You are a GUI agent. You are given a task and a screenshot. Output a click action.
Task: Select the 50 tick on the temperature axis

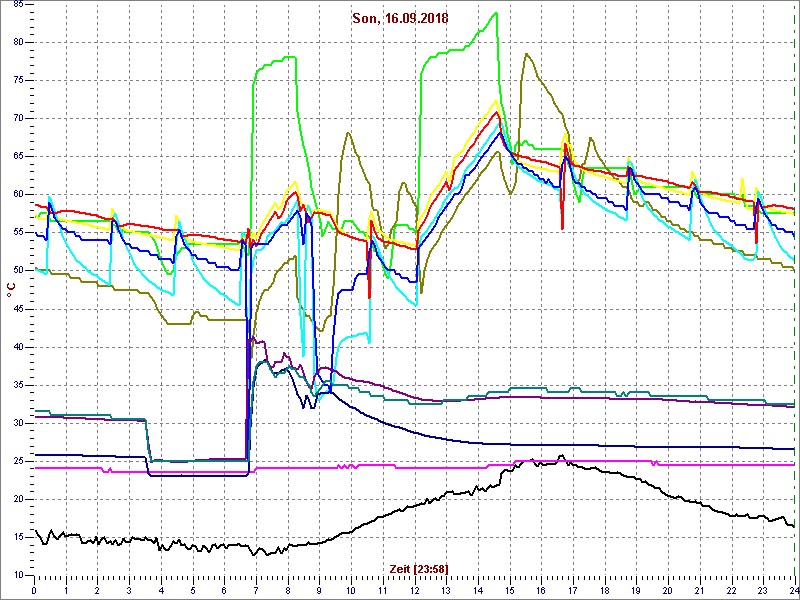(x=18, y=271)
